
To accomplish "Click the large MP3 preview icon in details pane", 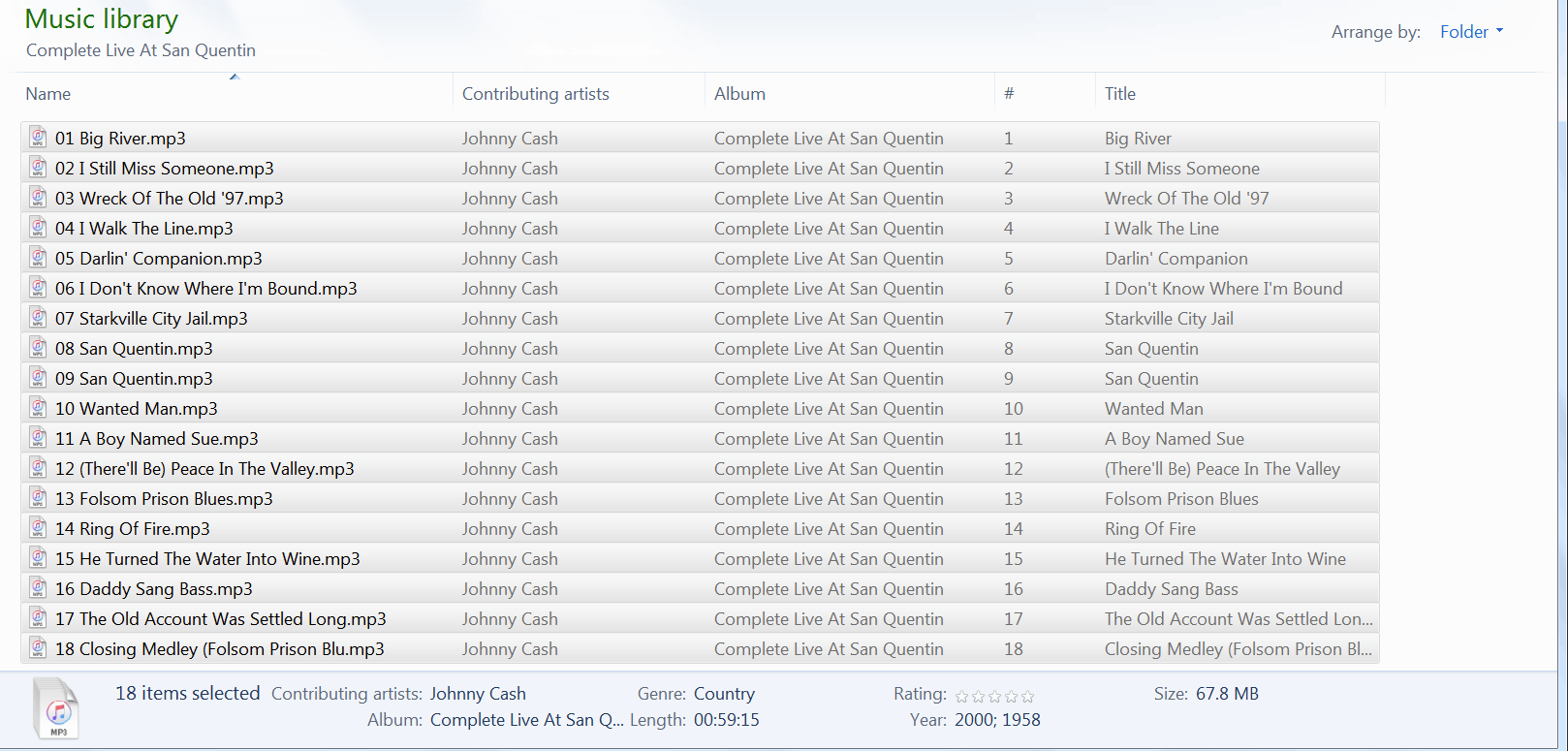I will [56, 708].
